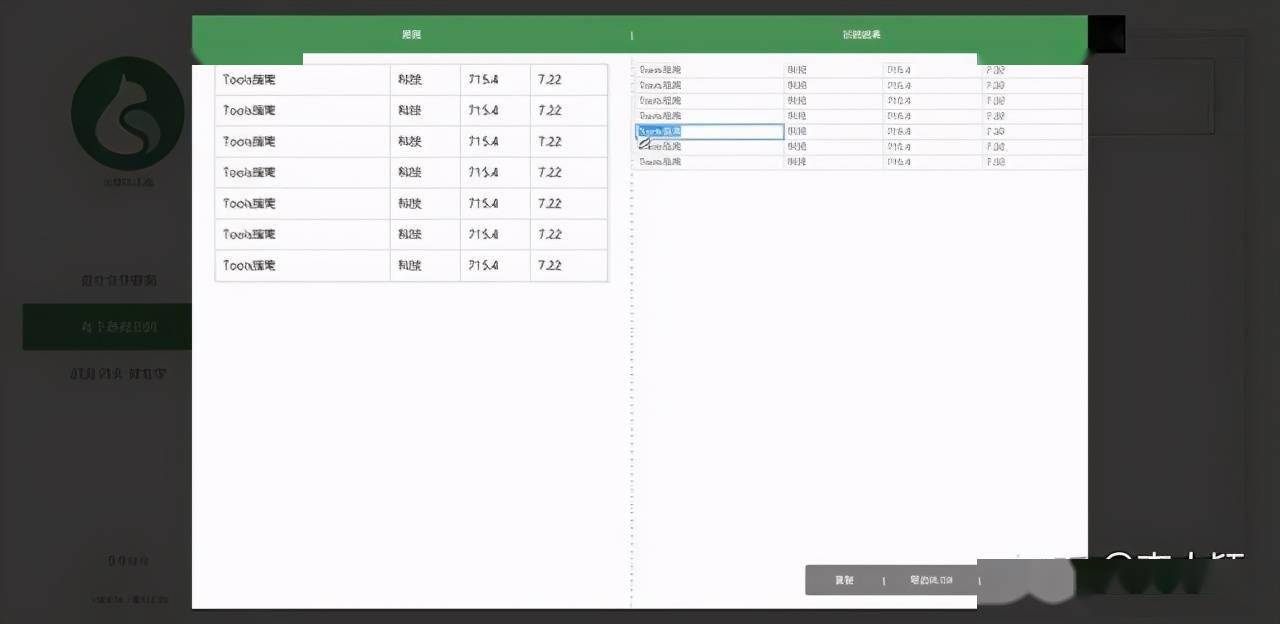1280x624 pixels.
Task: Click the fourth row name in left table
Action: point(249,172)
